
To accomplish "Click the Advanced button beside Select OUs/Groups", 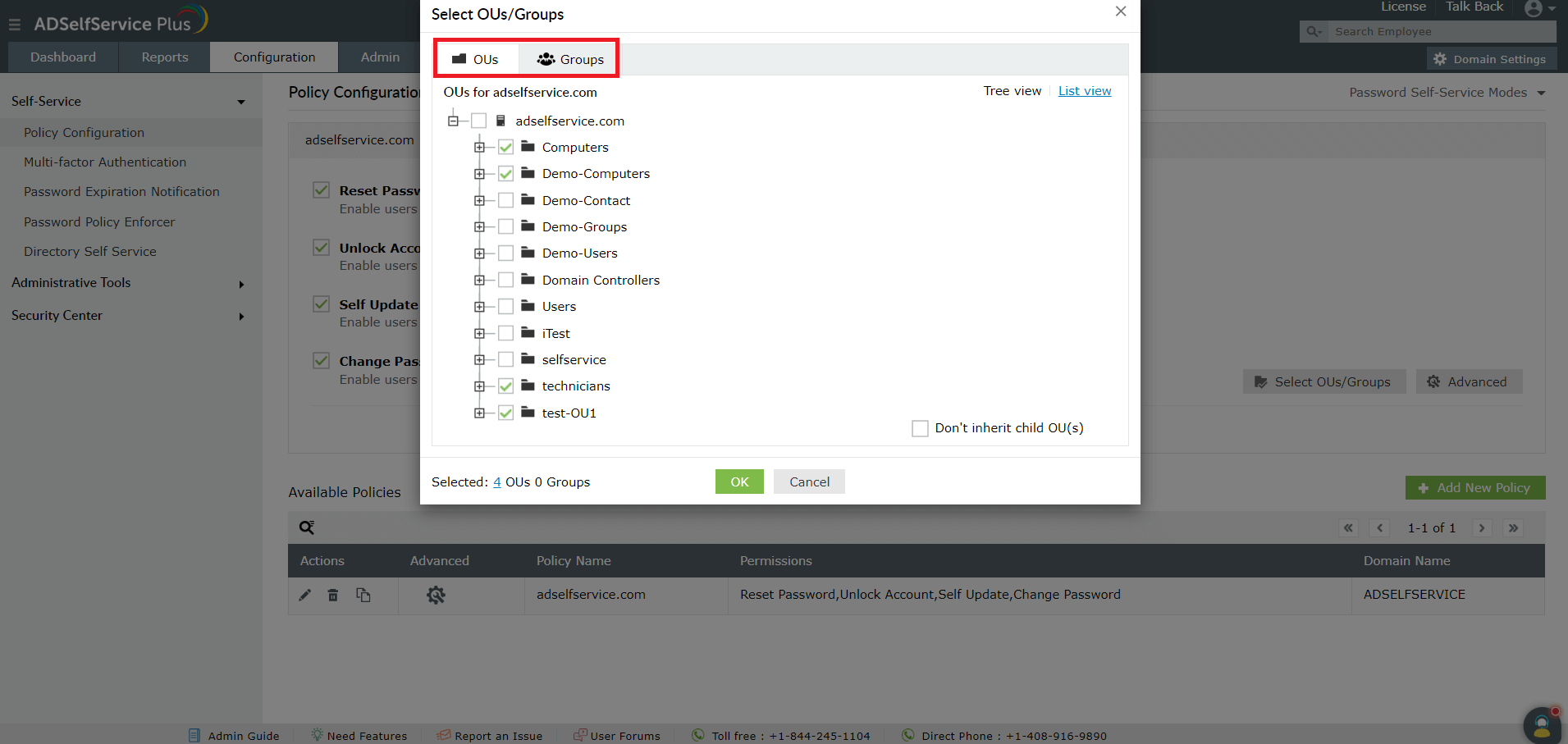I will pos(1469,381).
